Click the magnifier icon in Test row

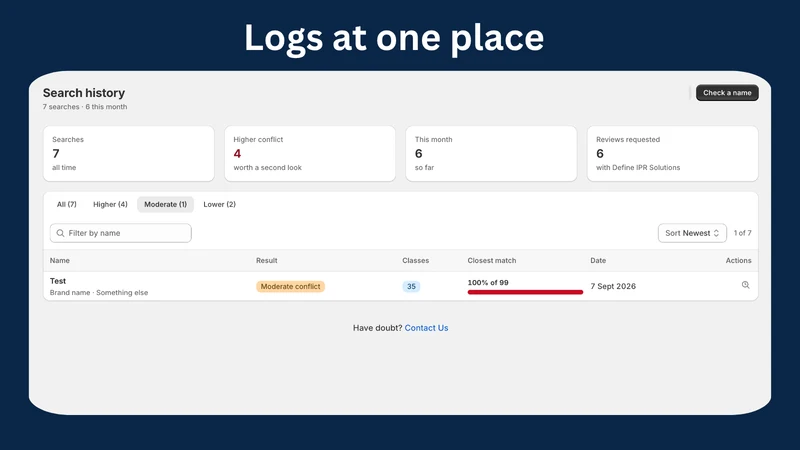(745, 285)
